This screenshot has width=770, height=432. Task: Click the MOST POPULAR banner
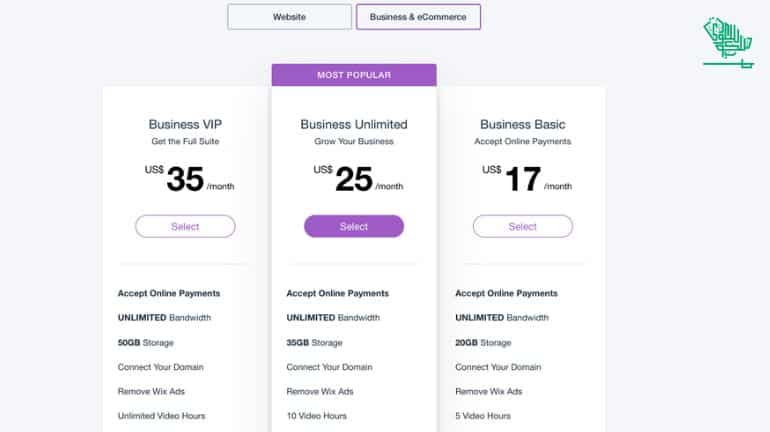(x=354, y=75)
